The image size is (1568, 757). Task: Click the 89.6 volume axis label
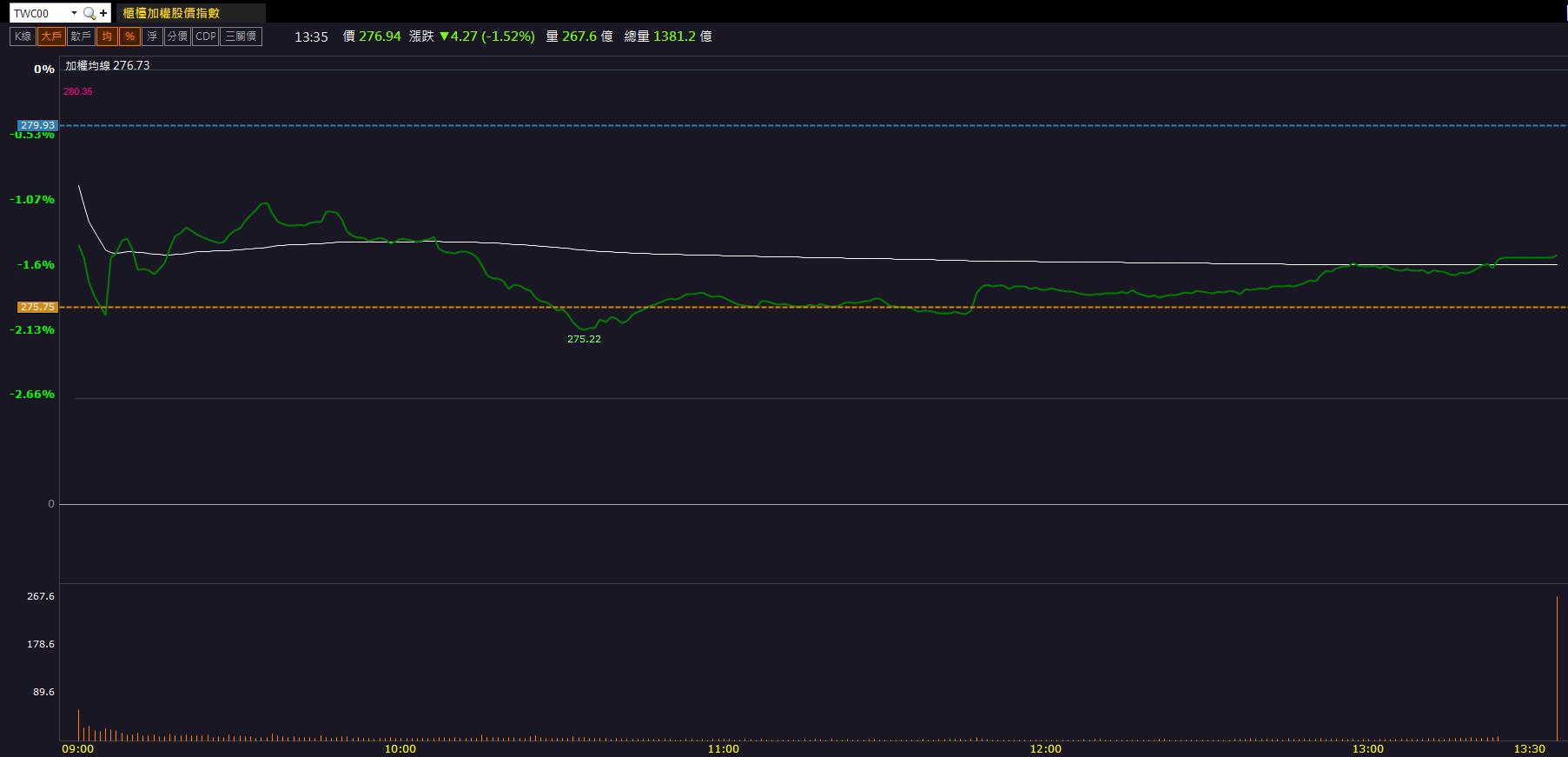[43, 693]
